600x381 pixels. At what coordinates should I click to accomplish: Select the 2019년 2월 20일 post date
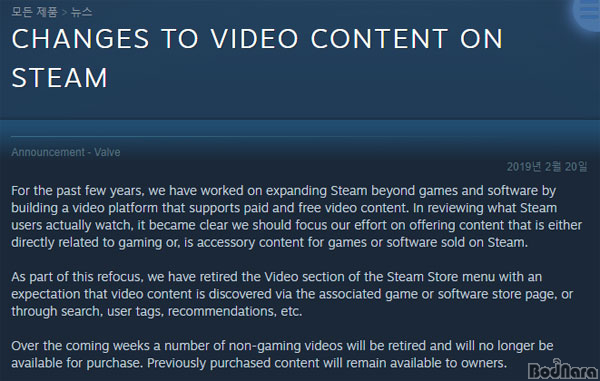547,167
